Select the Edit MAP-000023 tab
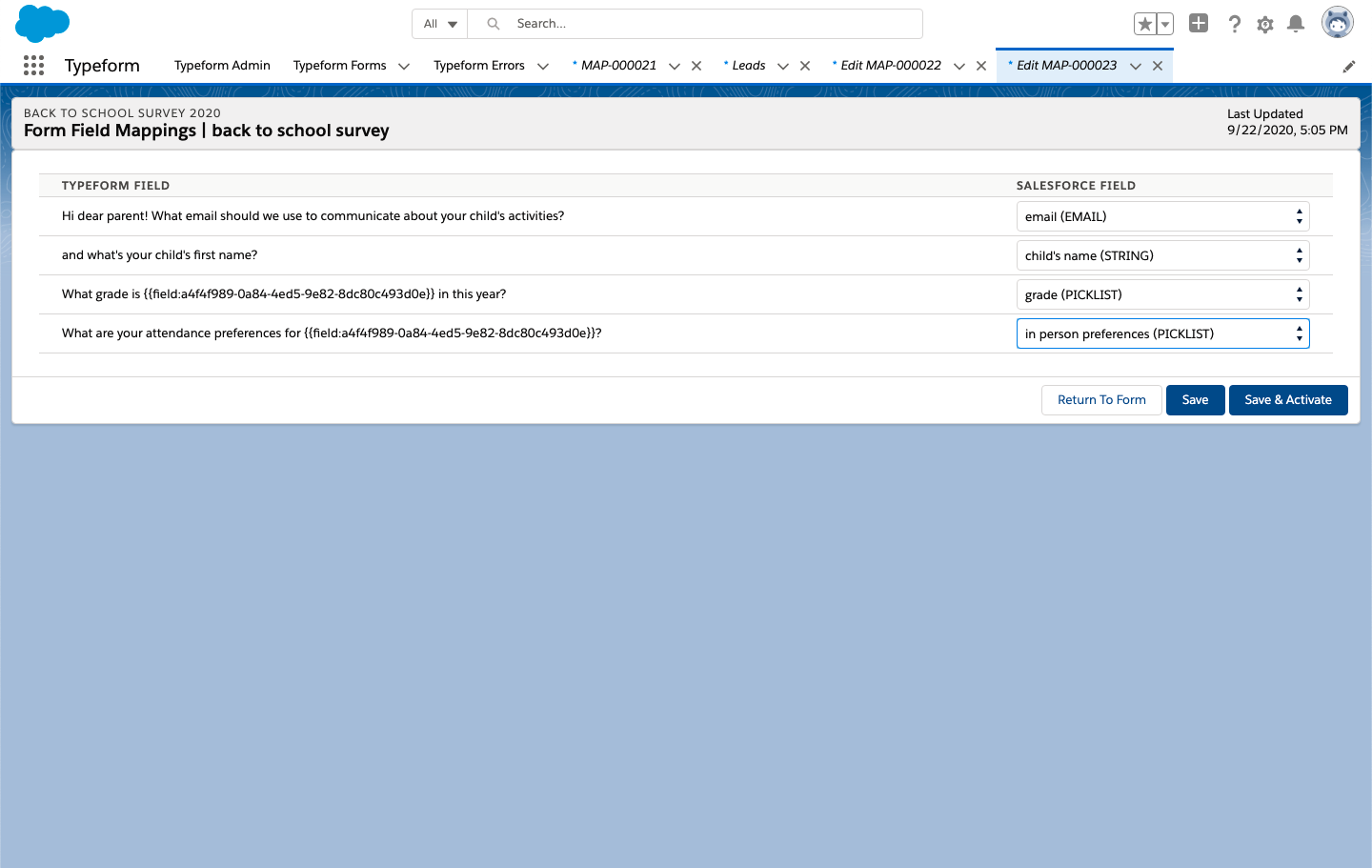 click(1066, 65)
